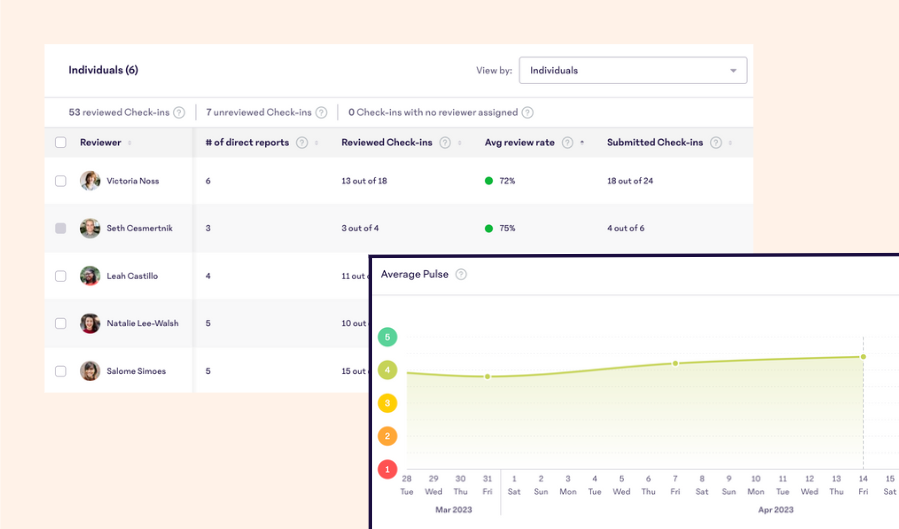Sort by Reviewed Check-ins arrow
Screen dimensions: 899x529
click(x=460, y=143)
